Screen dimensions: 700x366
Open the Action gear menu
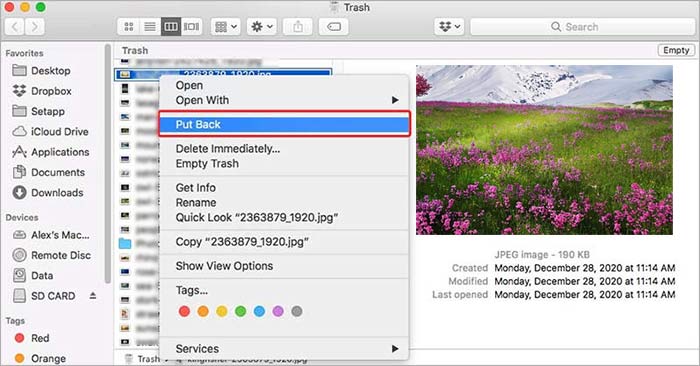262,27
